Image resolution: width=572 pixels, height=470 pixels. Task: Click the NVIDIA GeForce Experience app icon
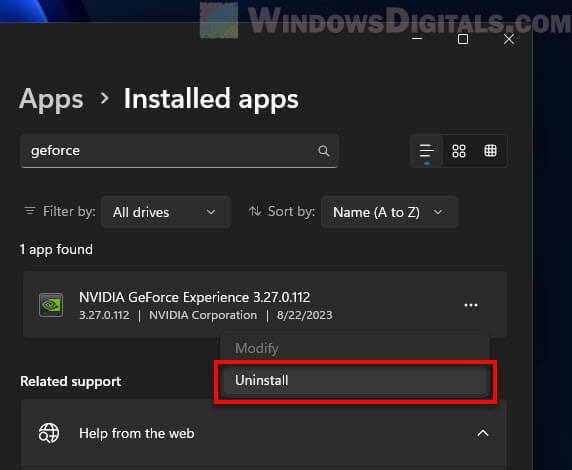(51, 305)
